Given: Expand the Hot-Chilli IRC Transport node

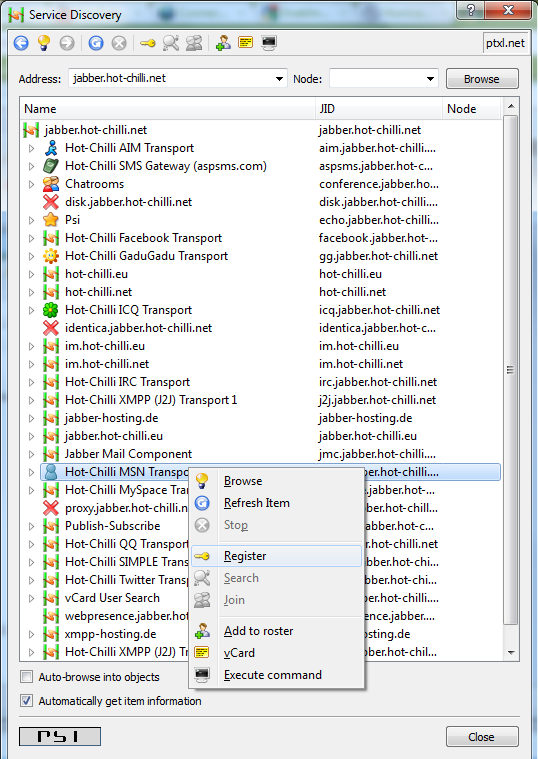Looking at the screenshot, I should click(x=31, y=382).
